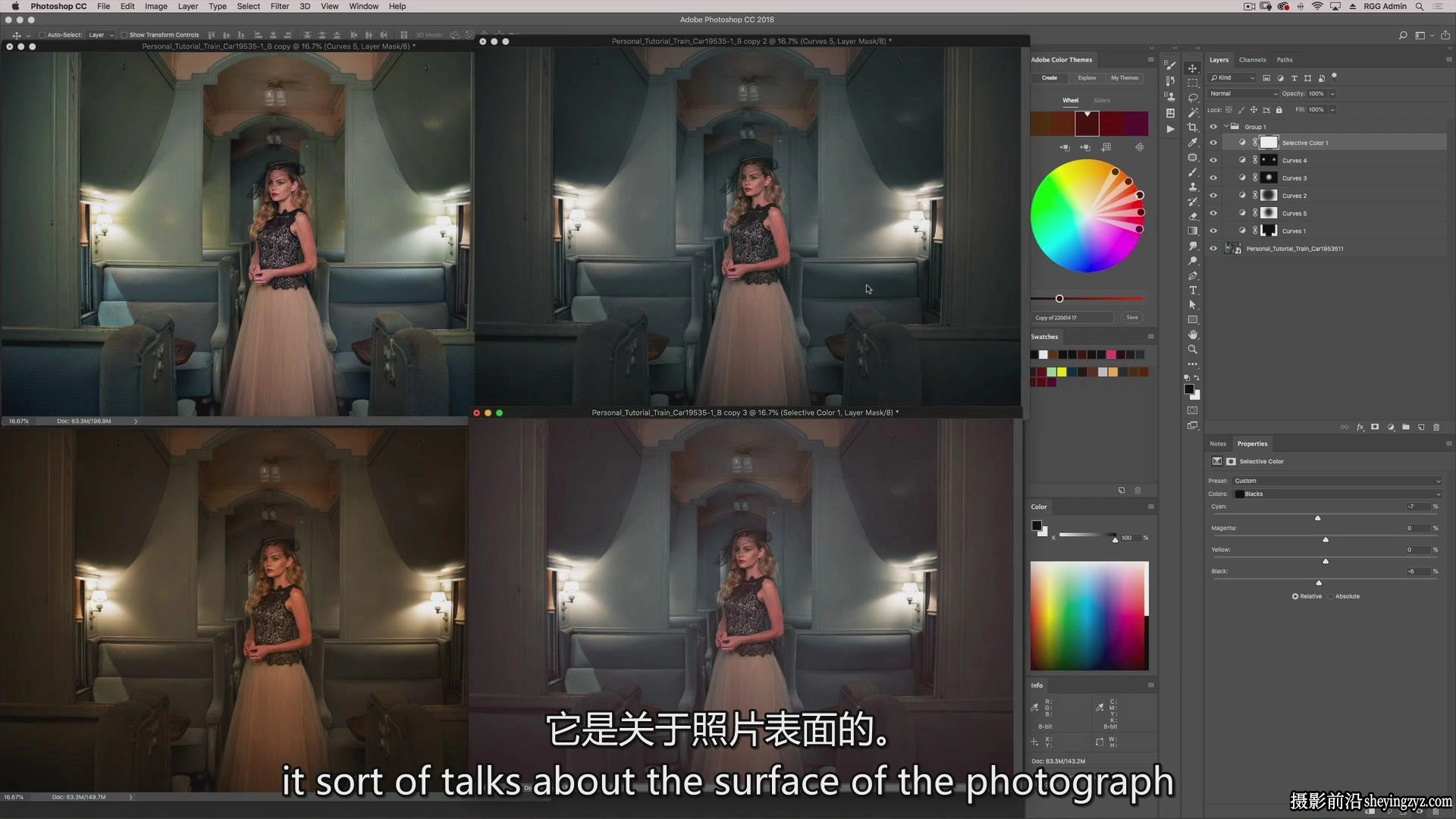Select the Magic Wand tool
The width and height of the screenshot is (1456, 819).
point(1193,112)
